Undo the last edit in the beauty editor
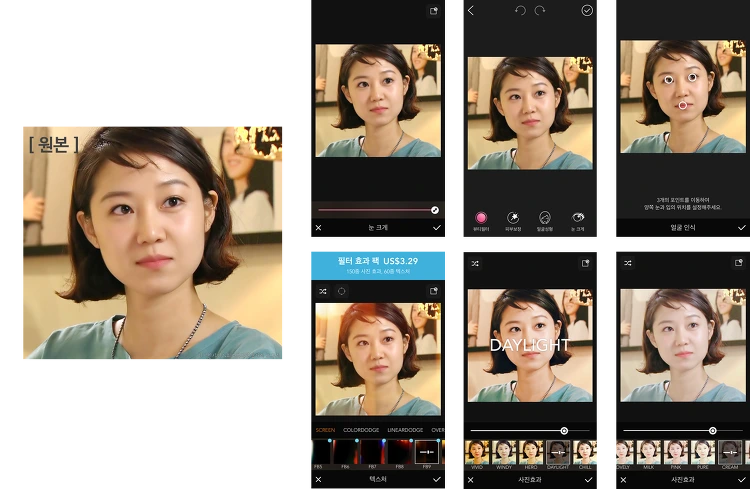This screenshot has height=489, width=750. 520,11
